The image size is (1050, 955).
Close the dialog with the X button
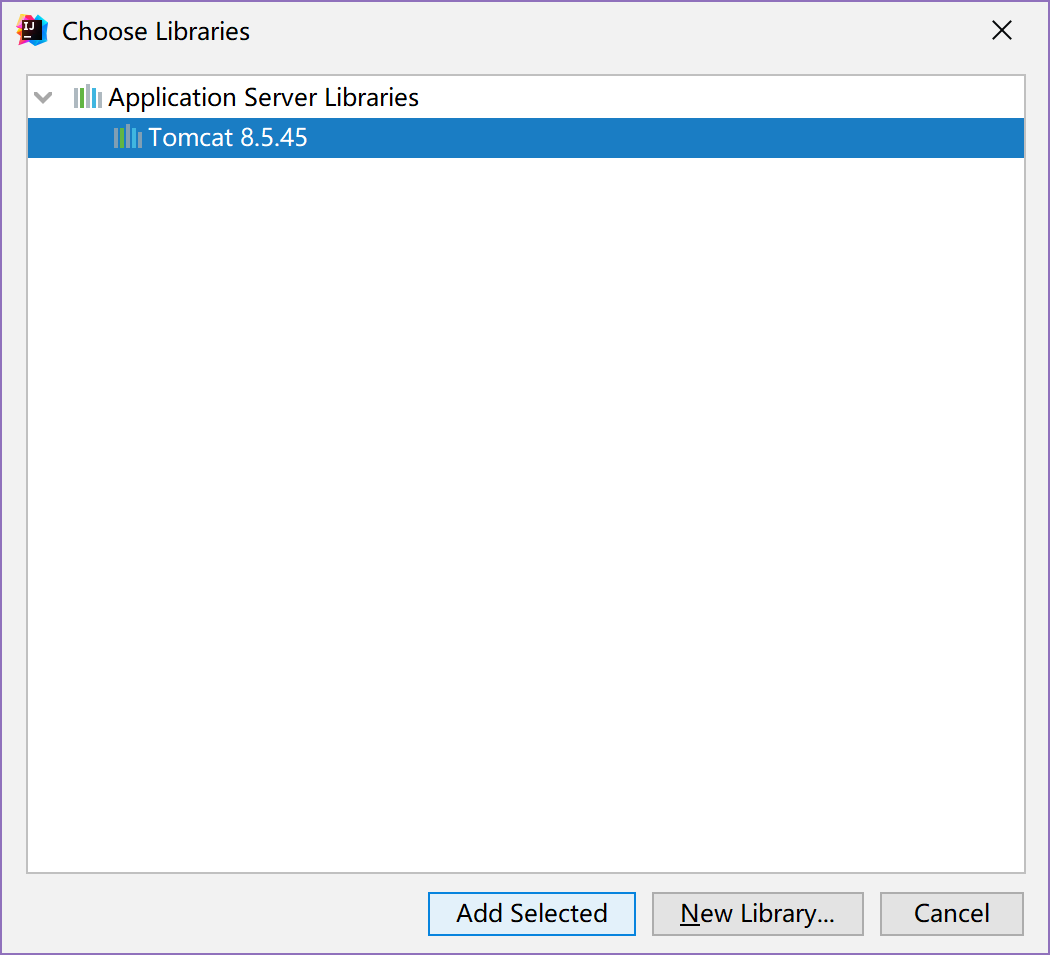(1002, 30)
